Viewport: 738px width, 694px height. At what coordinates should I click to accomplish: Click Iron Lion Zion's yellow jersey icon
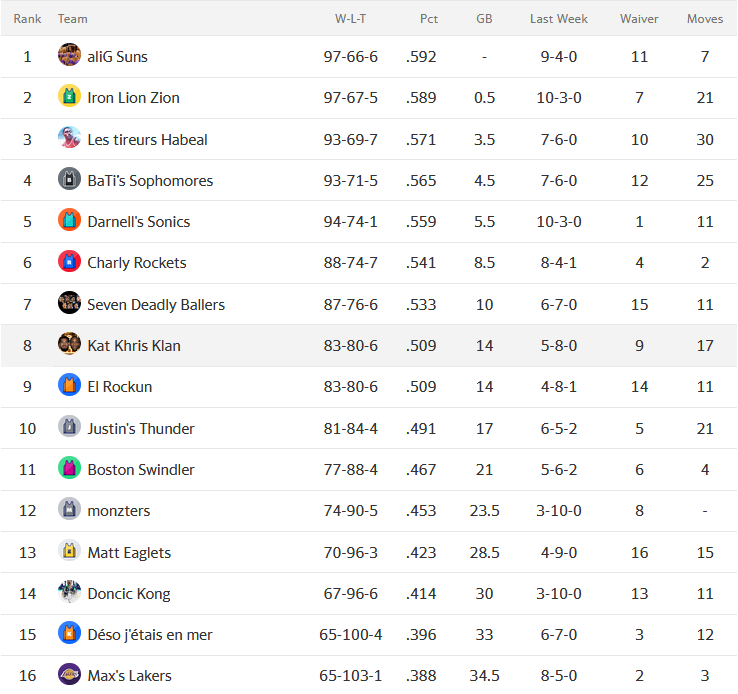click(69, 96)
